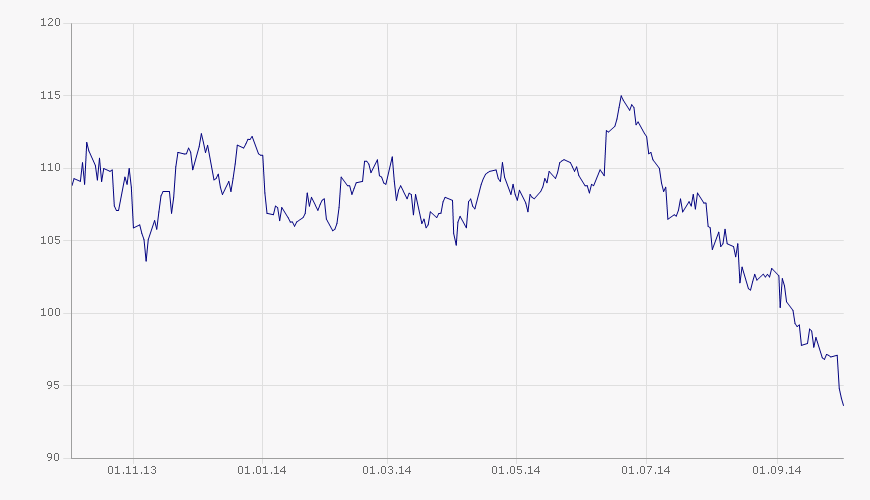Click the 01.07.14 date on the time axis
The height and width of the screenshot is (500, 870).
point(646,469)
